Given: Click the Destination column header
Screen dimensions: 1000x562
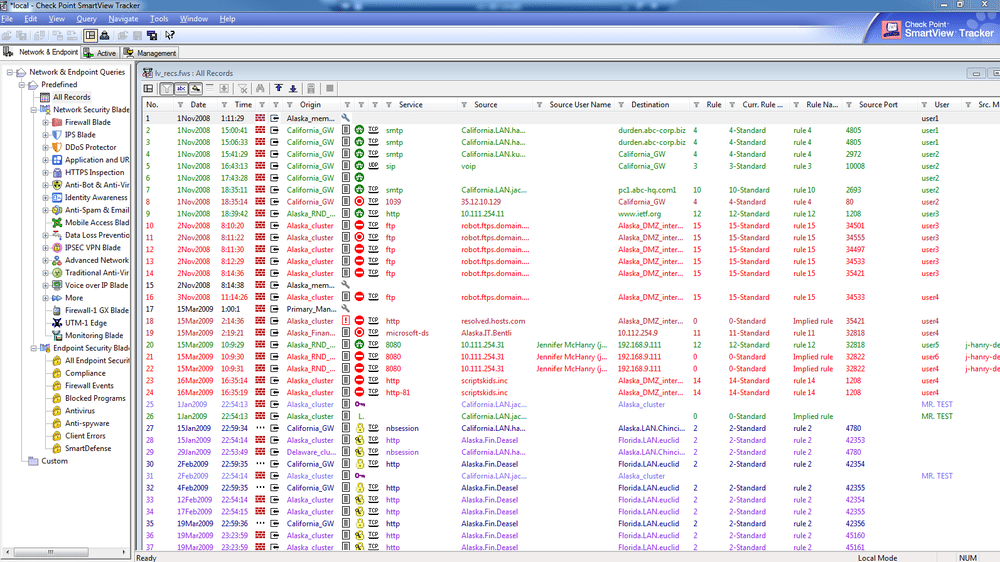Looking at the screenshot, I should [x=650, y=104].
